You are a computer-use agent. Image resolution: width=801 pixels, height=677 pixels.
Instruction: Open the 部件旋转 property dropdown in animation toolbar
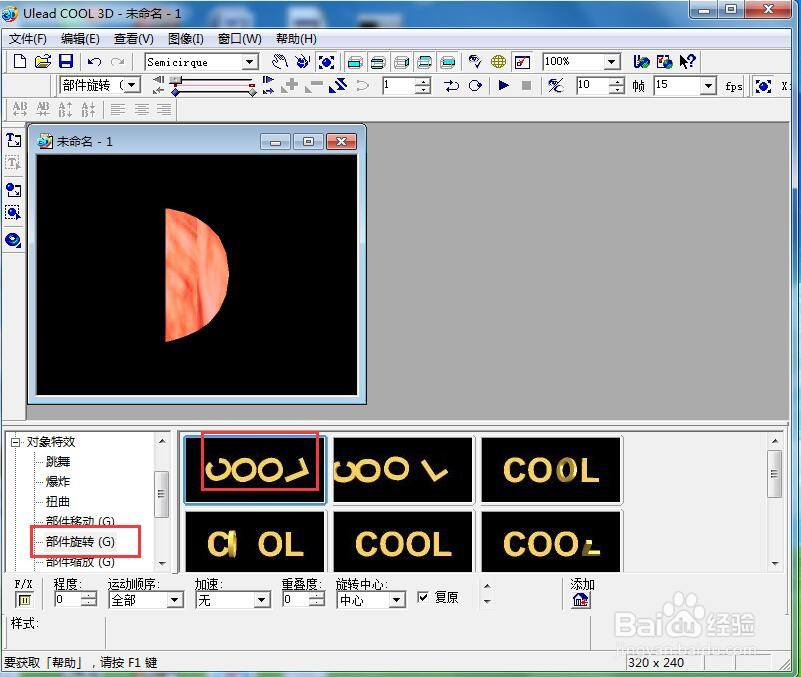(132, 85)
